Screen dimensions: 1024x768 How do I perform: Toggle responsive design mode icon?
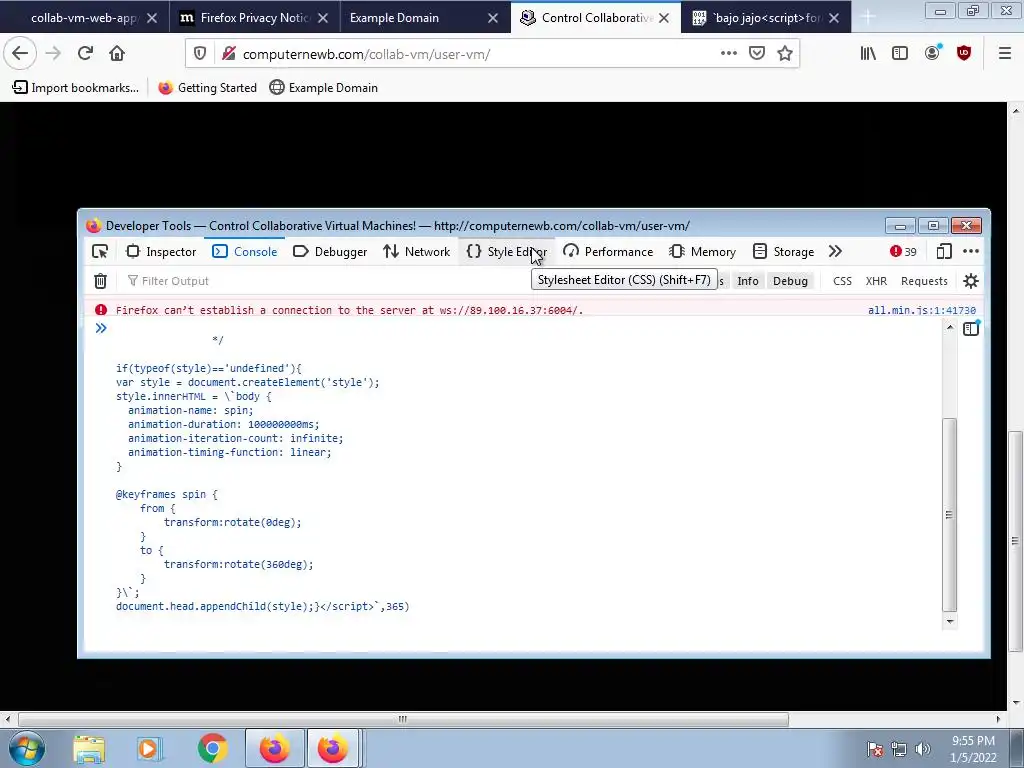(x=944, y=251)
